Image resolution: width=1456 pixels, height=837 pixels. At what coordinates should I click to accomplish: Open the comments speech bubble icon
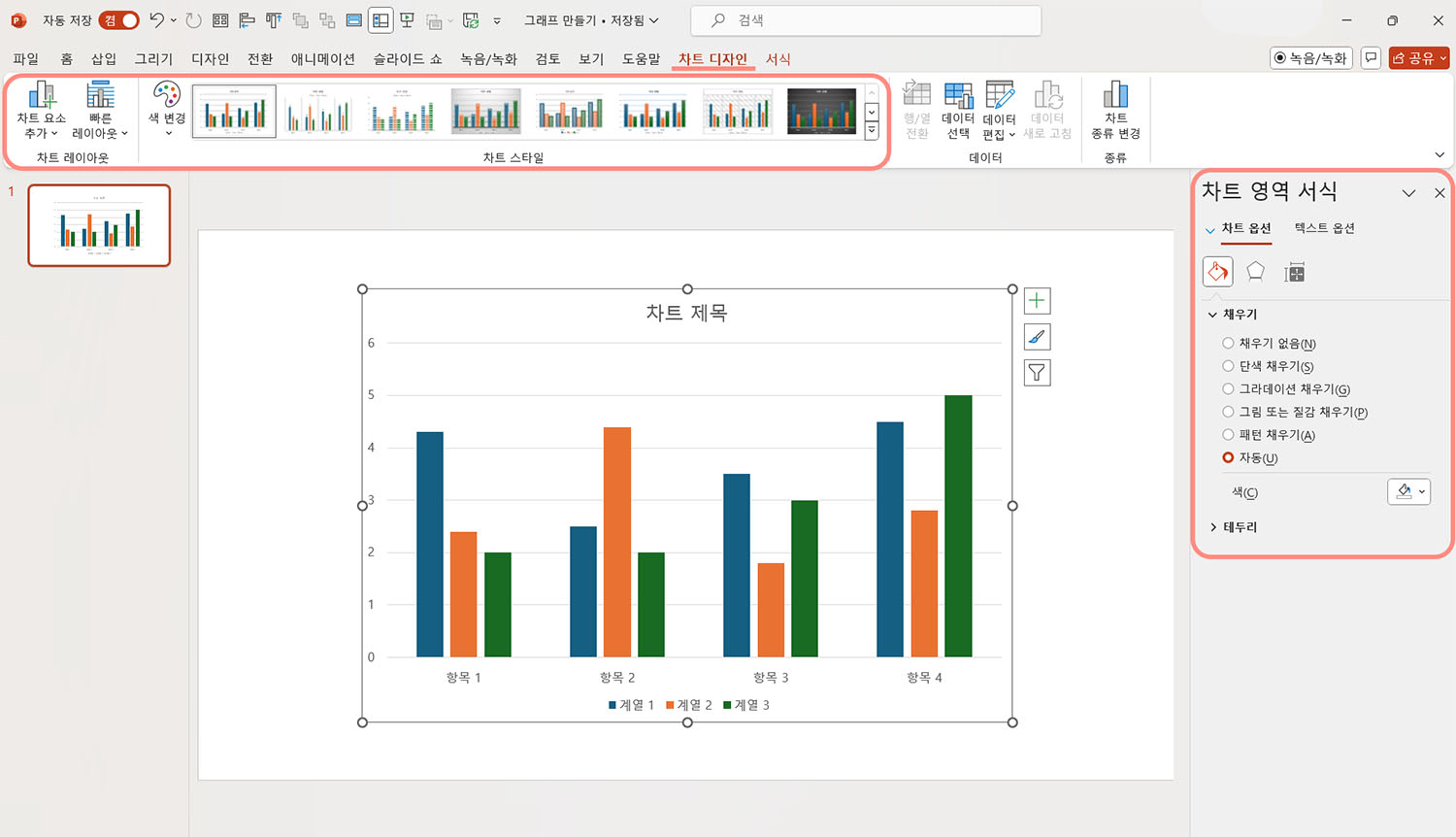click(1371, 58)
